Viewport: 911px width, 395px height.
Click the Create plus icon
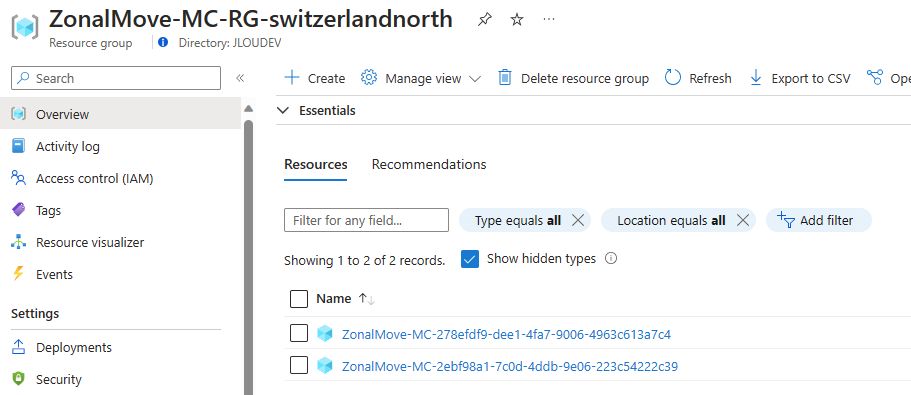(292, 78)
